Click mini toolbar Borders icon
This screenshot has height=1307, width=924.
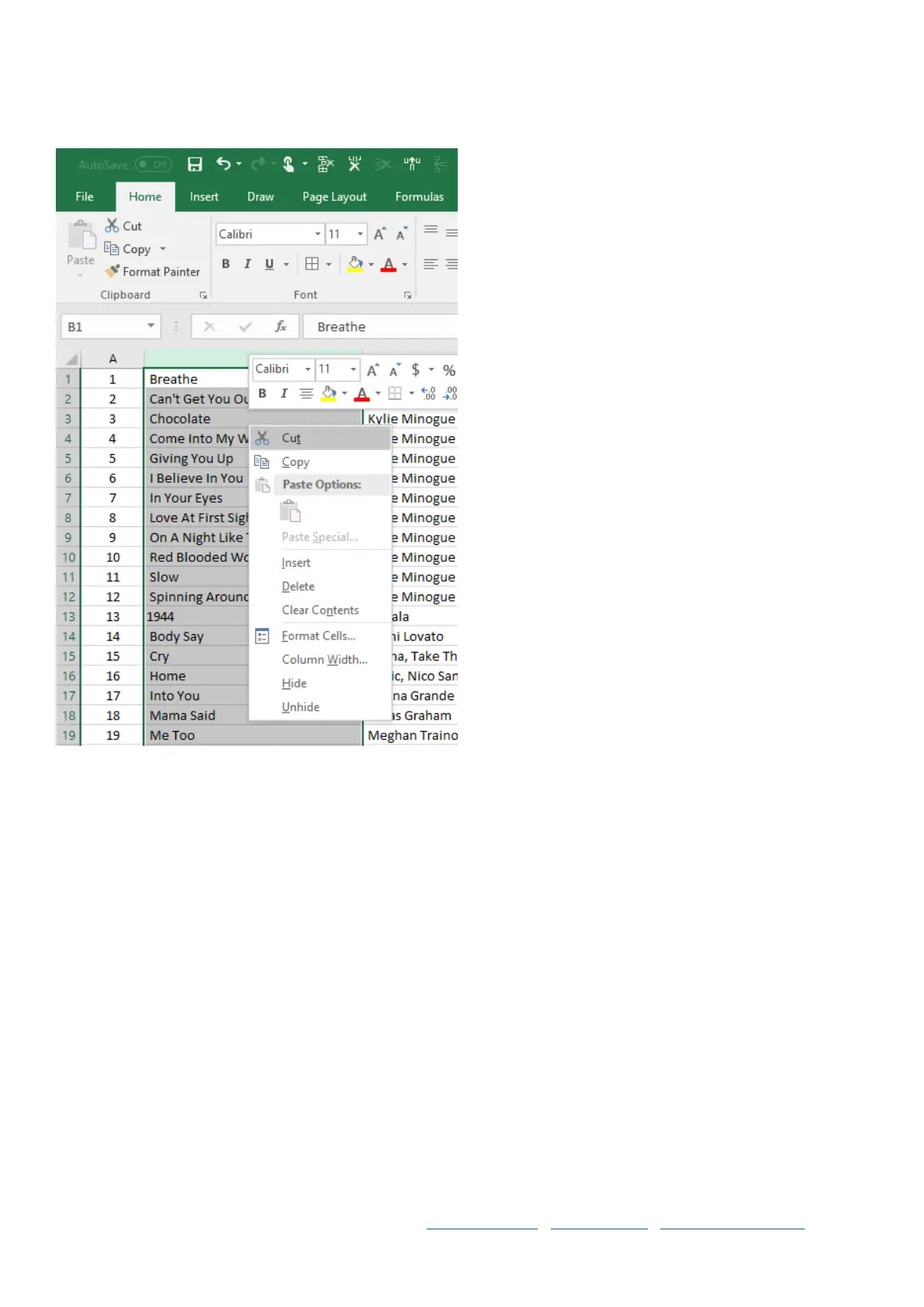tap(395, 393)
